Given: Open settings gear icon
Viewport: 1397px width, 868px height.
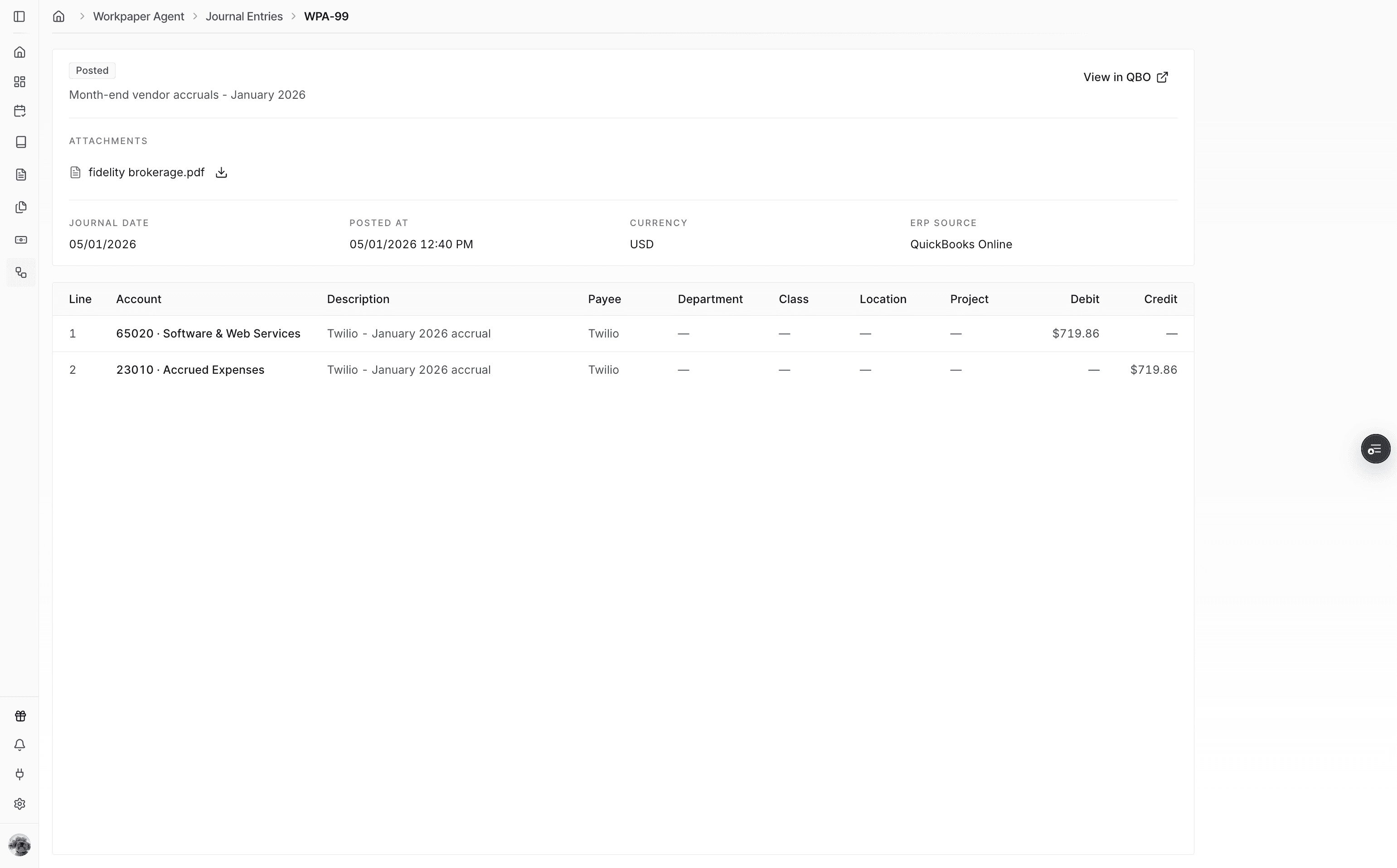Looking at the screenshot, I should [20, 804].
